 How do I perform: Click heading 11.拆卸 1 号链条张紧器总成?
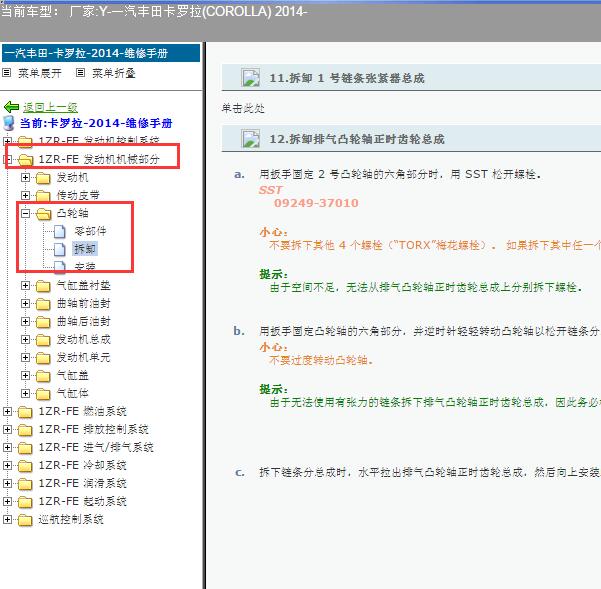[347, 78]
